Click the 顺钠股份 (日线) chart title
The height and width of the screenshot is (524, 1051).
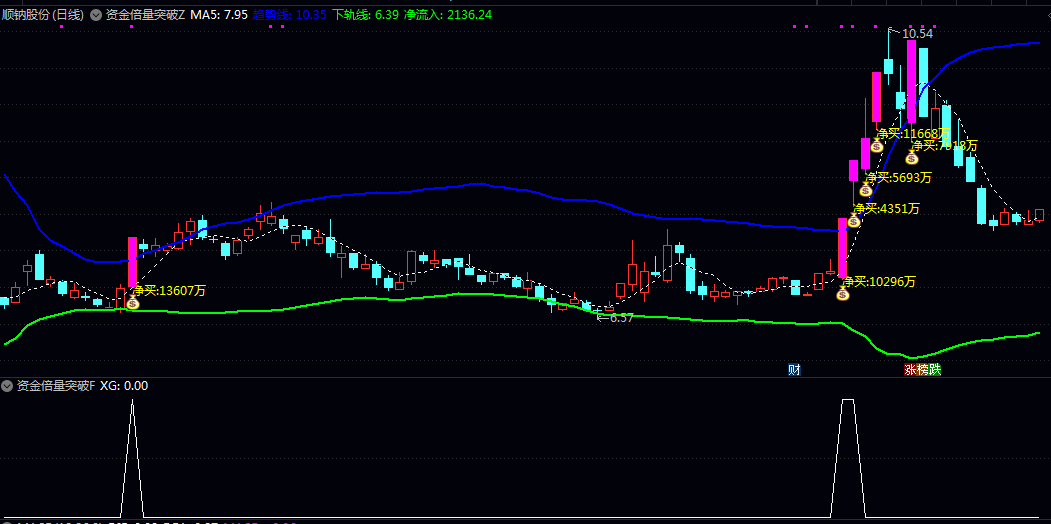(x=42, y=15)
